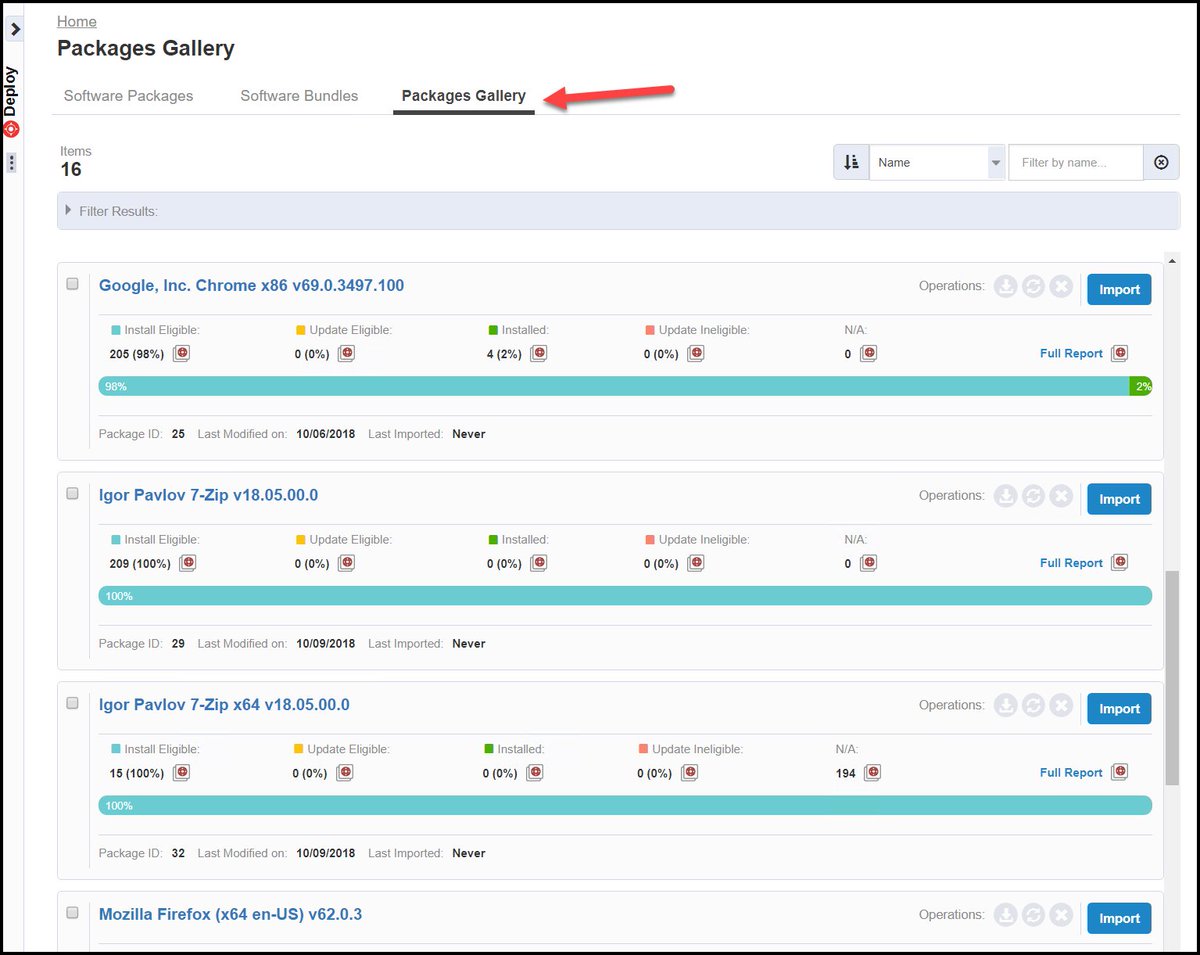1200x955 pixels.
Task: Switch to the Software Bundles tab
Action: (x=299, y=96)
